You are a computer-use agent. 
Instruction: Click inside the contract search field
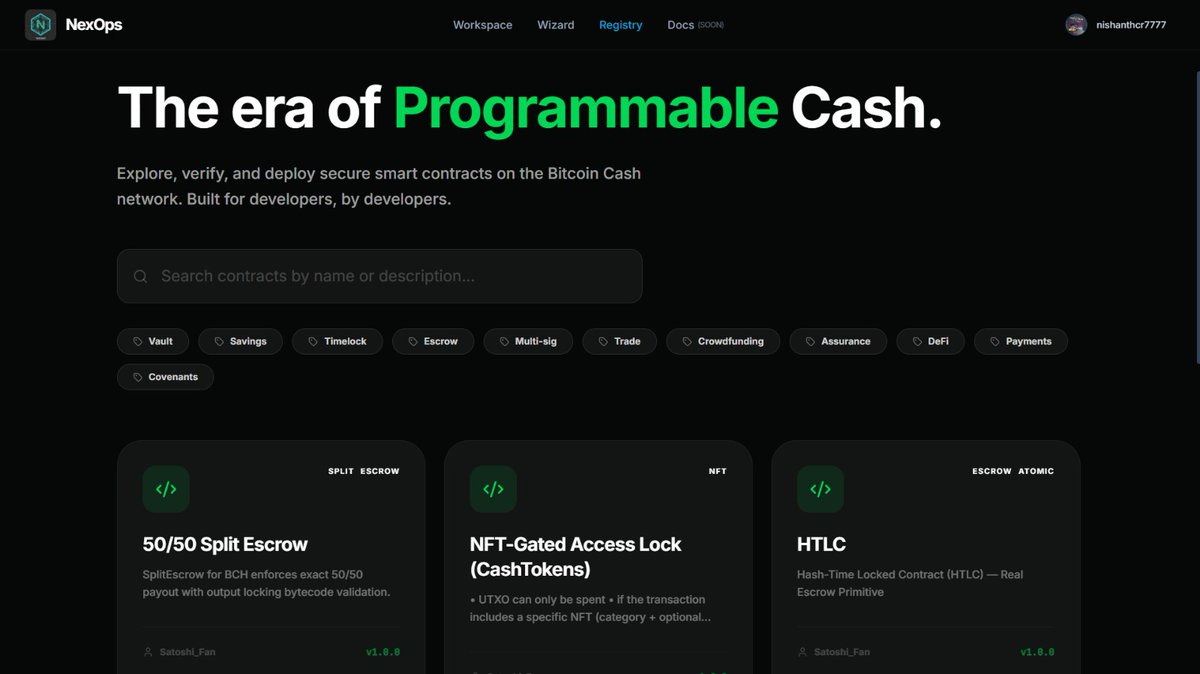click(380, 276)
